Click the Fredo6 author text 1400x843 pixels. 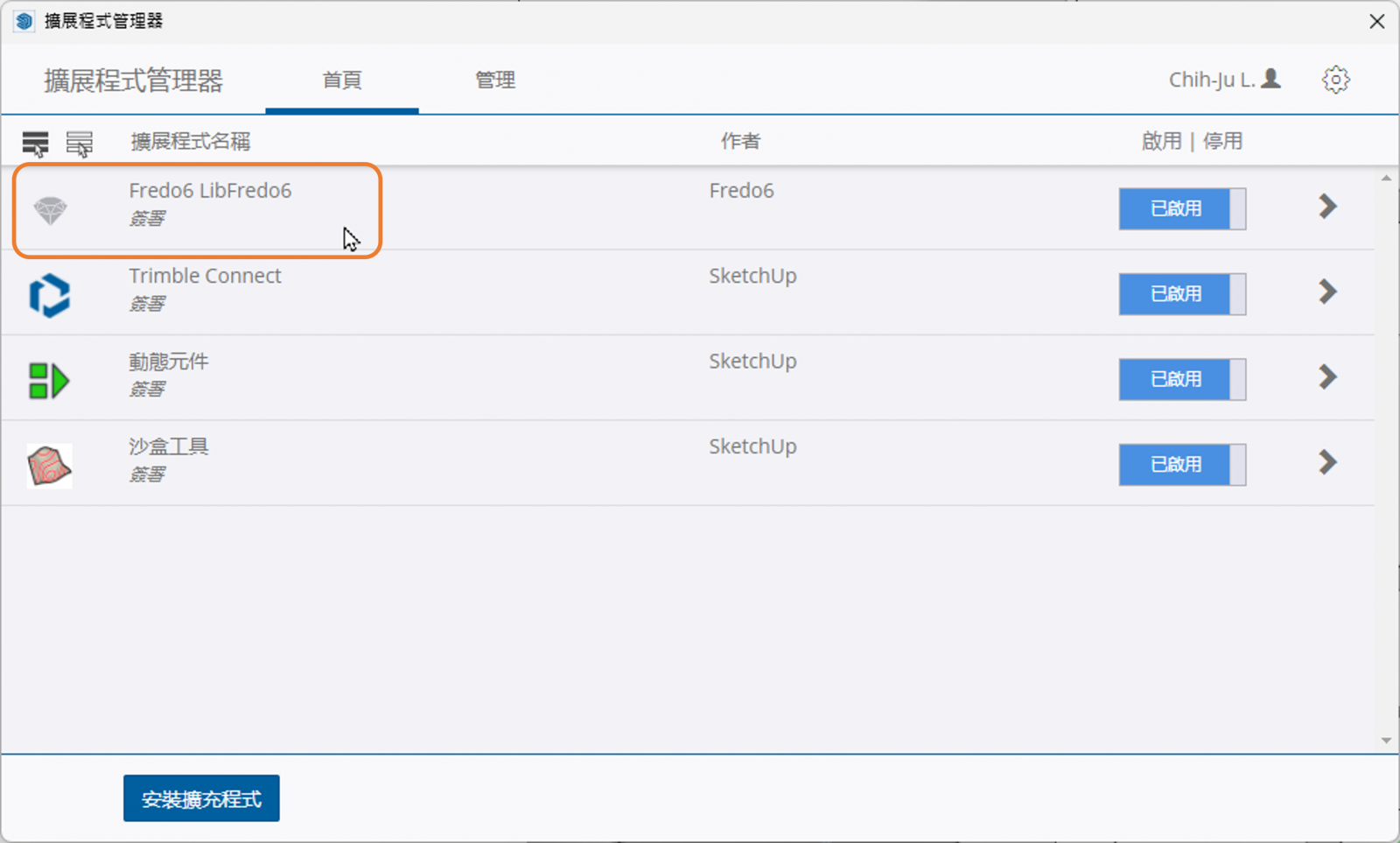click(x=741, y=190)
